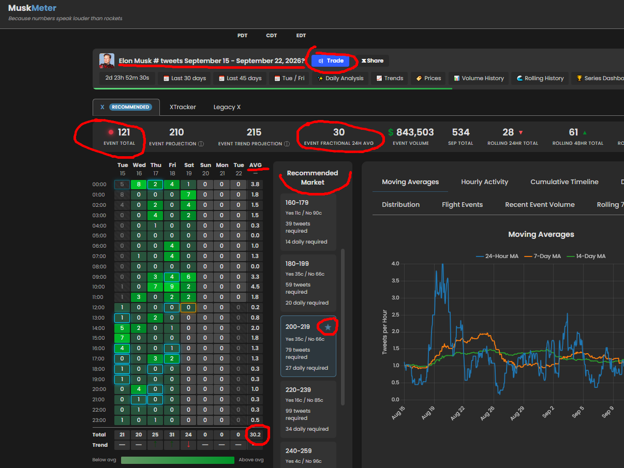Viewport: 624px width, 468px height.
Task: Switch to the XTracker tab
Action: coord(183,107)
